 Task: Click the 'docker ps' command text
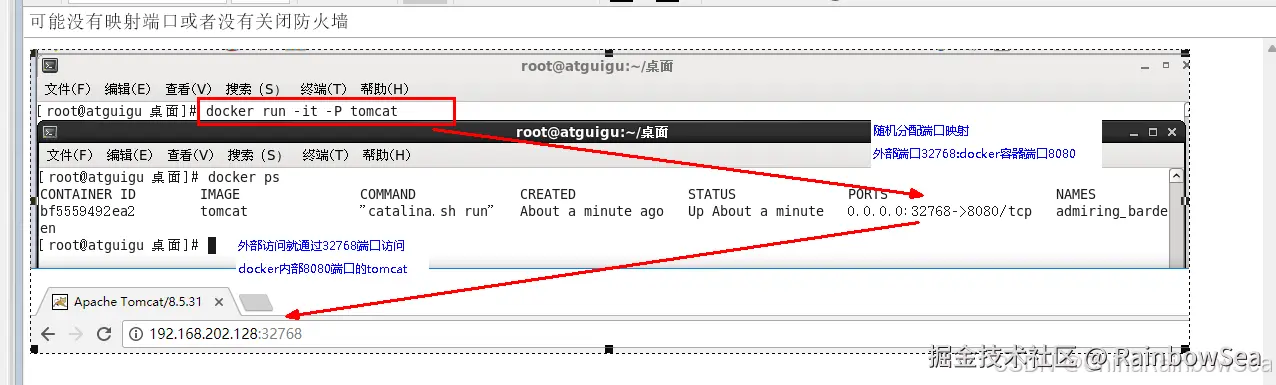coord(243,177)
